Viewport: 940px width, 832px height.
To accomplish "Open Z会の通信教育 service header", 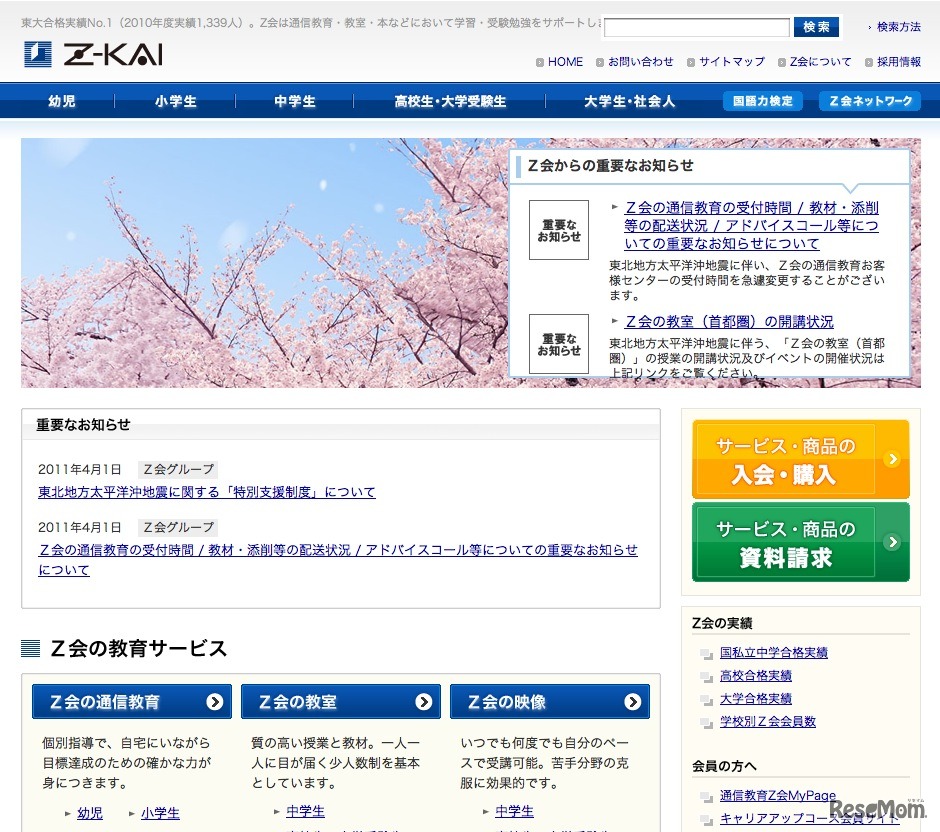I will point(132,701).
